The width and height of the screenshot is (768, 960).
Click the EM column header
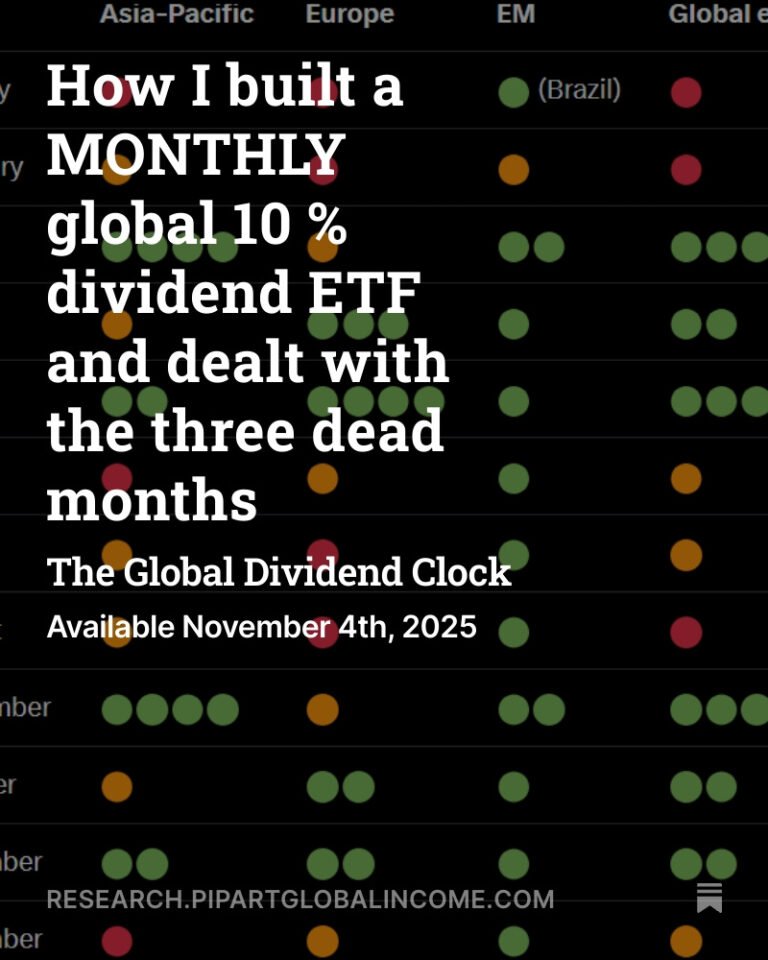coord(515,14)
